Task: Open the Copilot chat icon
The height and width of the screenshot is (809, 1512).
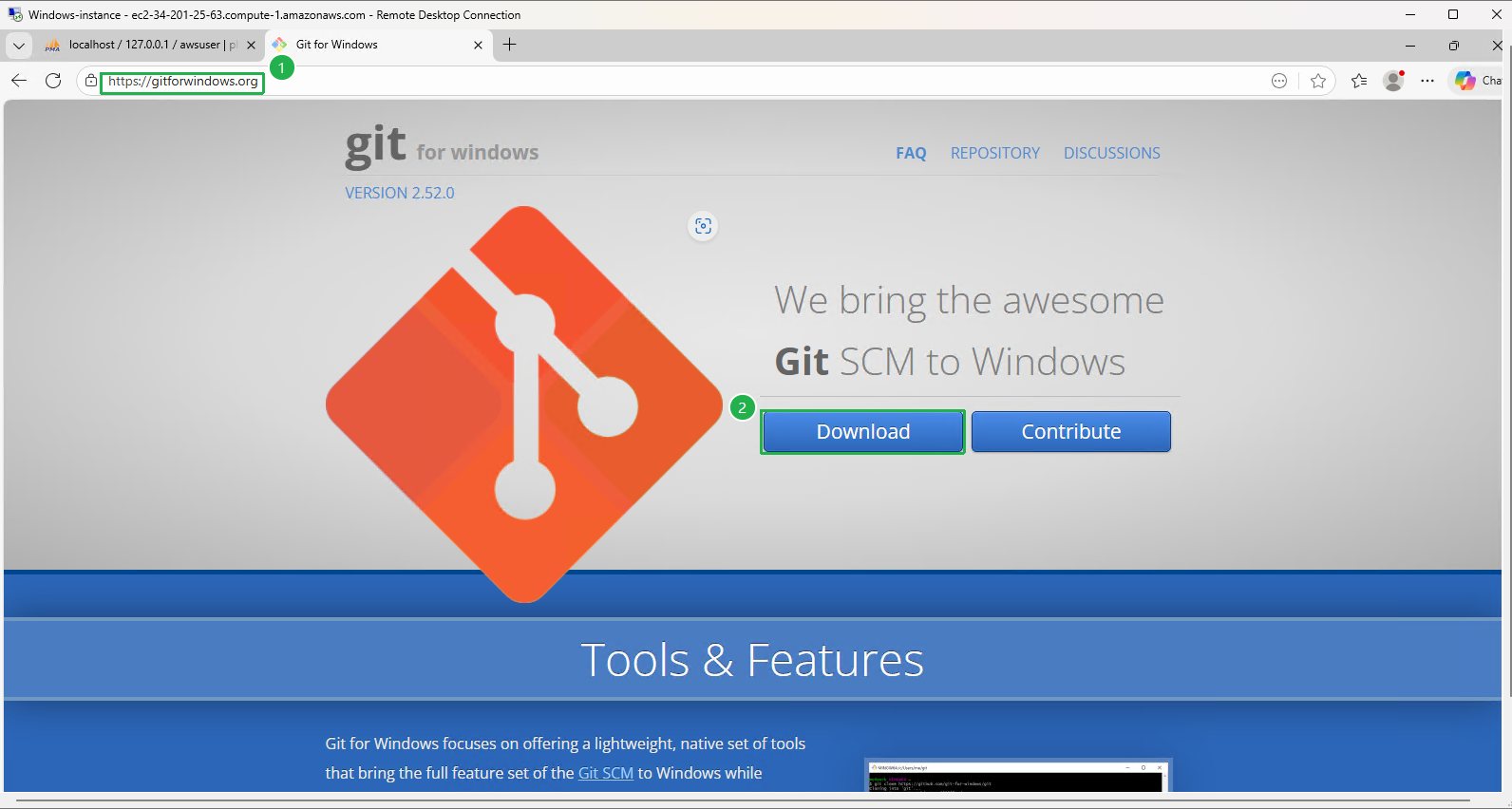Action: pos(1465,81)
